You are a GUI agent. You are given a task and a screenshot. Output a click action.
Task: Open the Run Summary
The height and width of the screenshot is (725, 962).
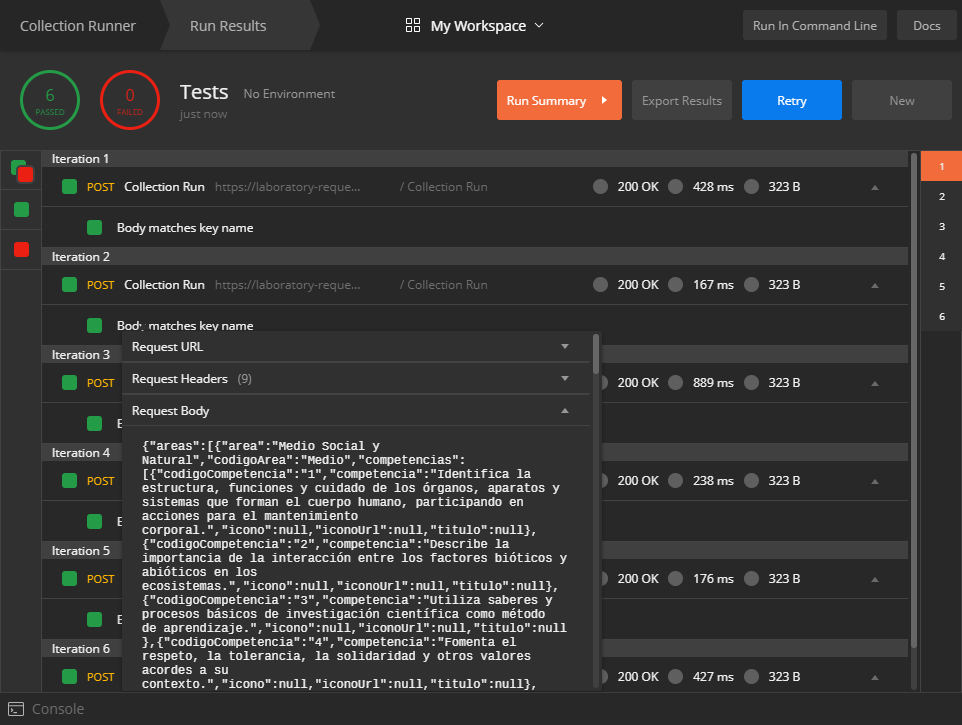pyautogui.click(x=559, y=100)
